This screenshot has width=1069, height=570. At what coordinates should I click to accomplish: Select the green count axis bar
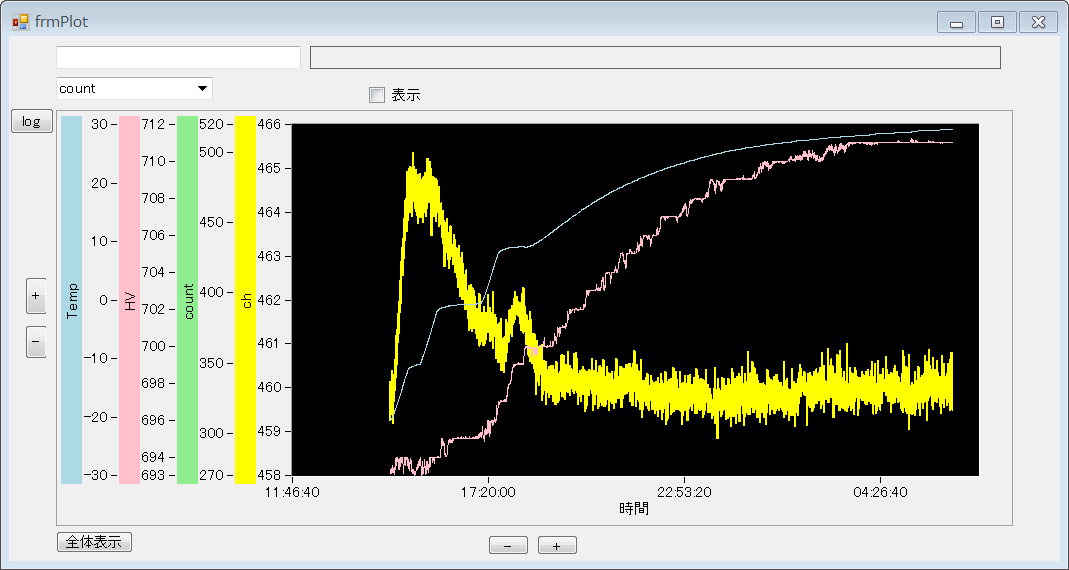(187, 300)
